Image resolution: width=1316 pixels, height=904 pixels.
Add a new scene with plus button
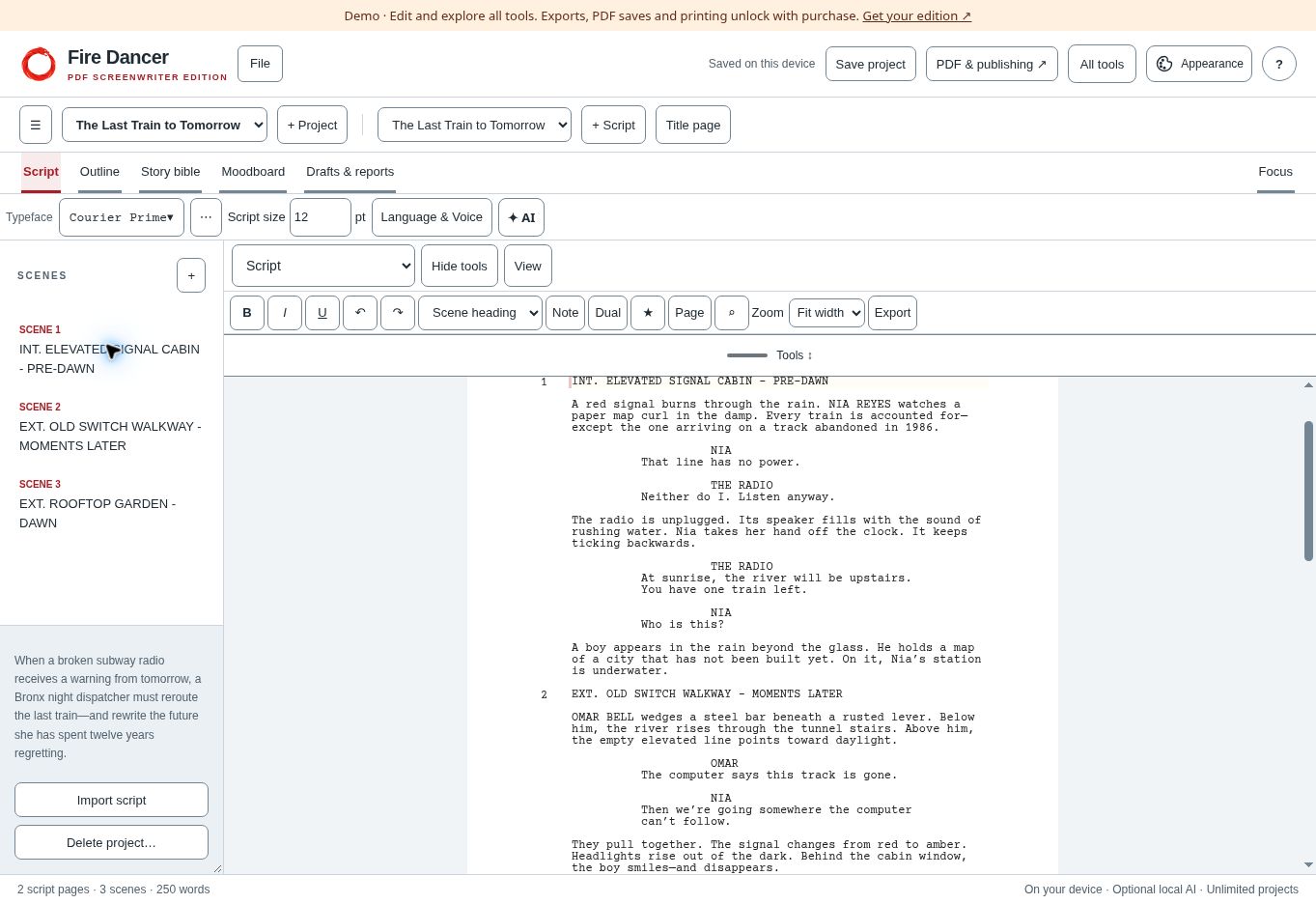click(x=191, y=275)
